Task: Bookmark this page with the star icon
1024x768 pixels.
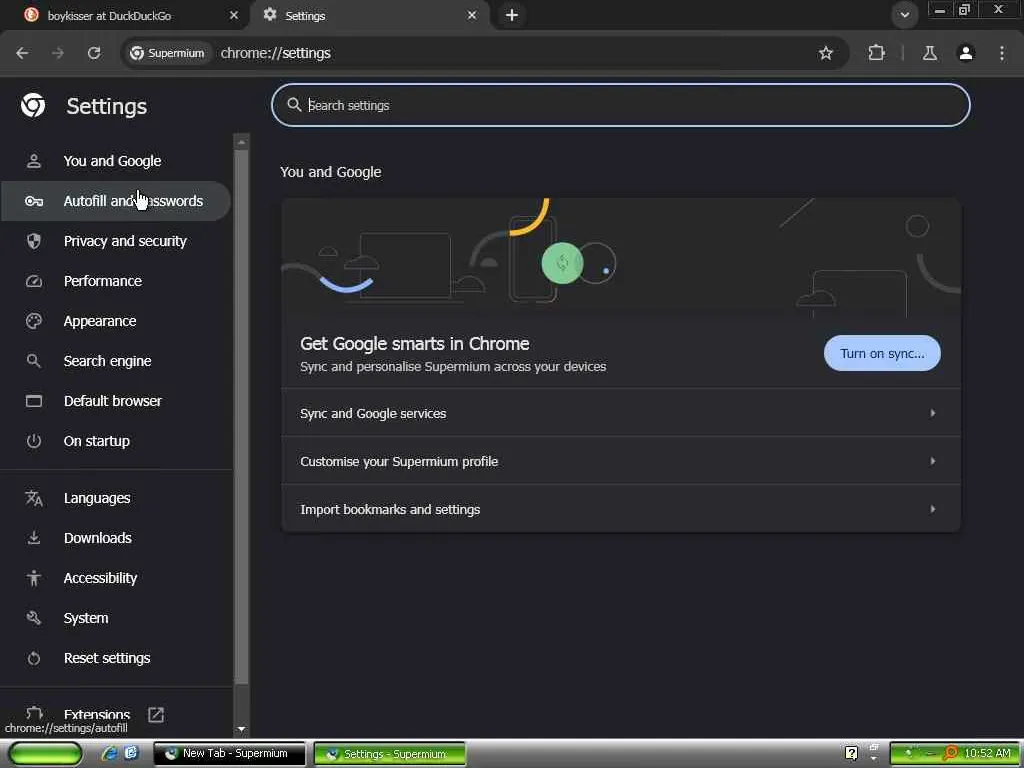Action: click(x=825, y=53)
